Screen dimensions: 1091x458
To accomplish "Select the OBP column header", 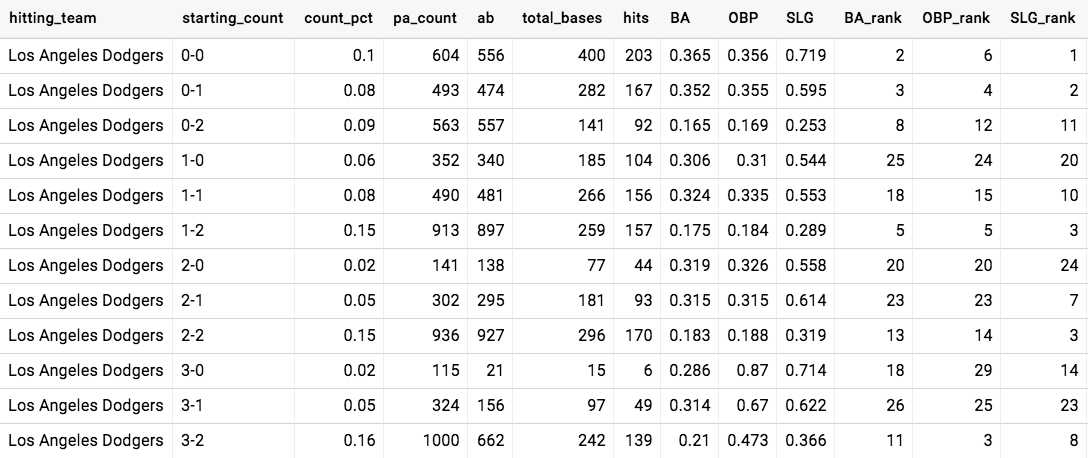I will tap(743, 19).
